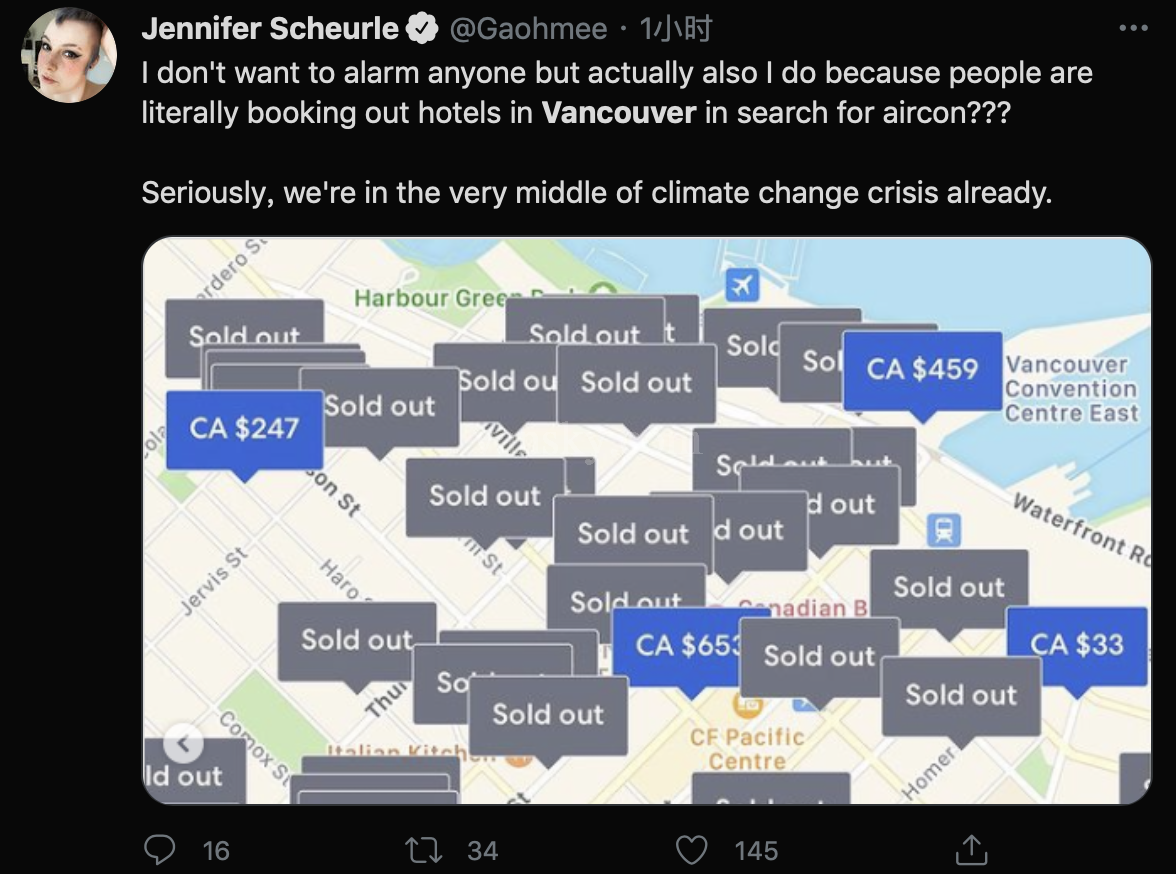
Task: Click the verified badge icon
Action: click(x=422, y=30)
